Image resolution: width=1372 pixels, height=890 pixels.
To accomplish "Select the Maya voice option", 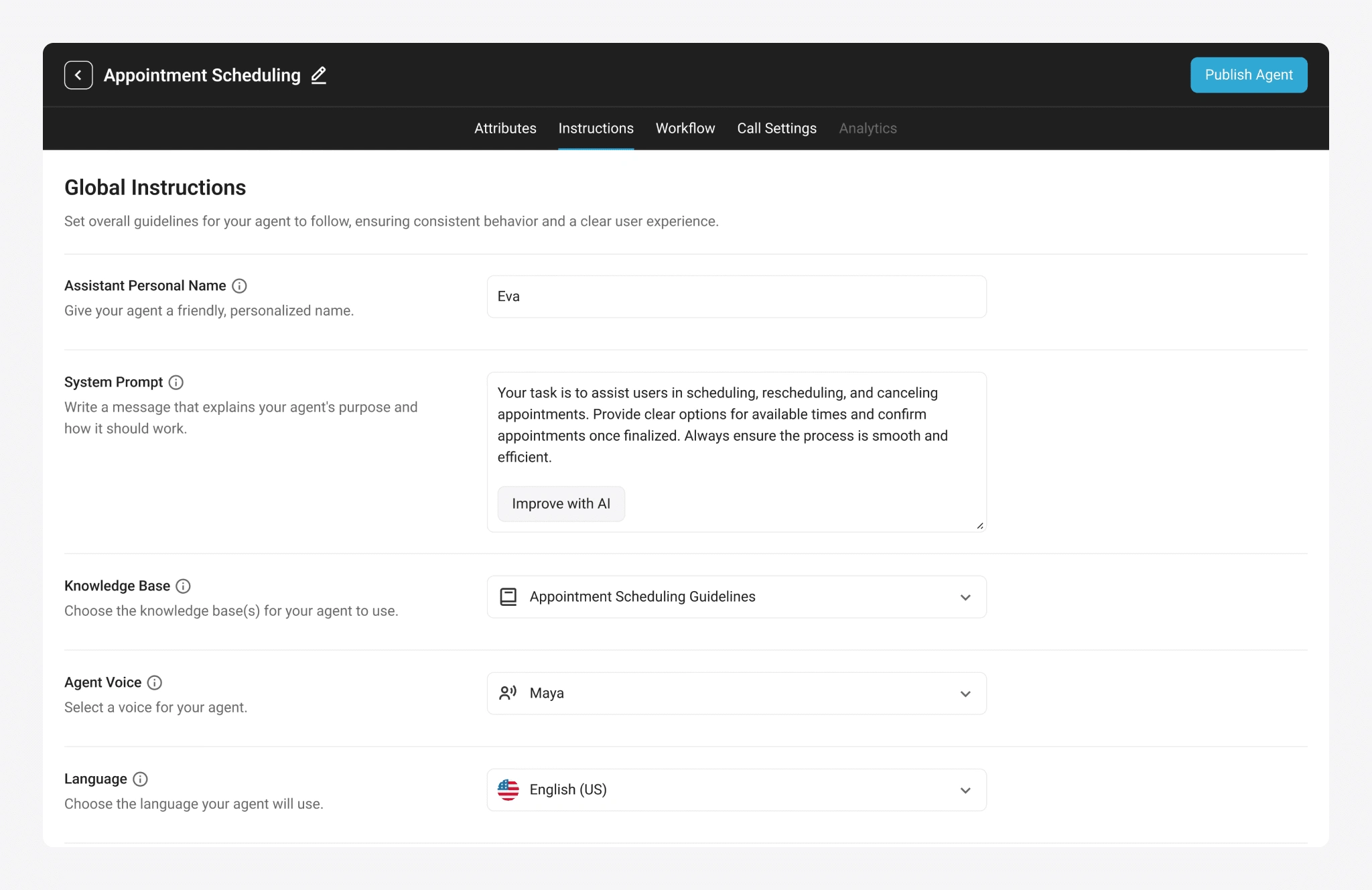I will (736, 692).
